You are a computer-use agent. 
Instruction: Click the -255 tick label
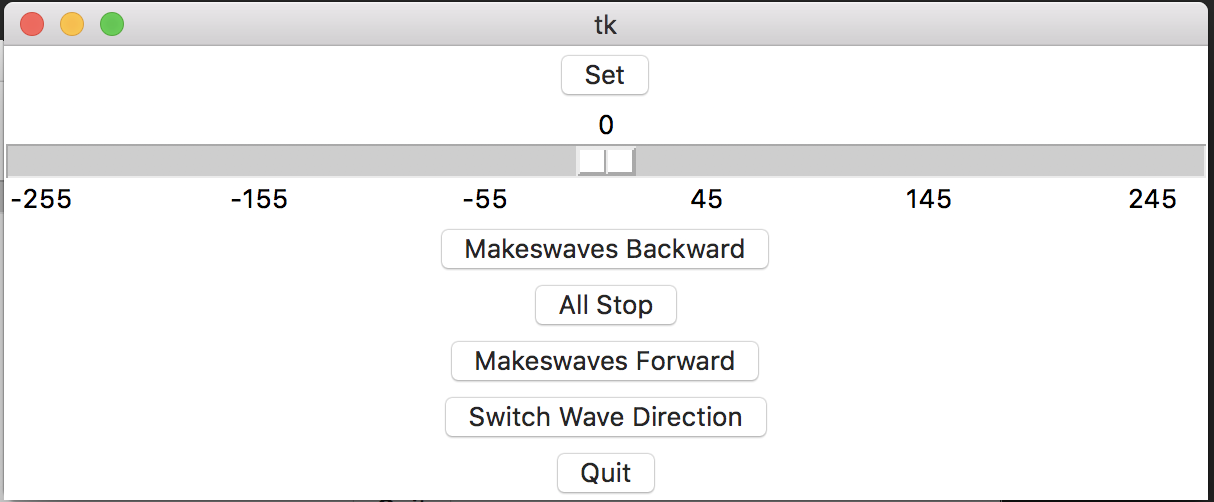coord(41,200)
